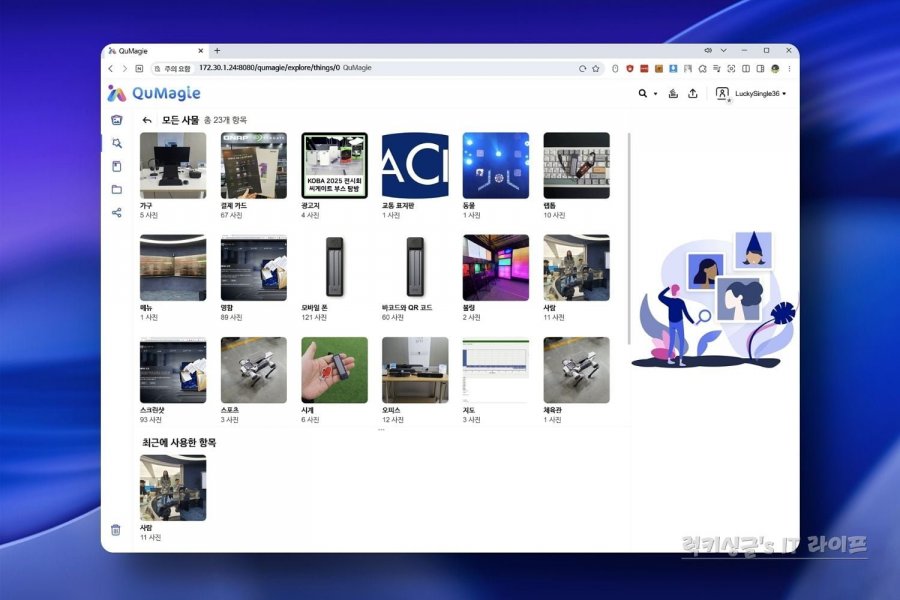Open the 결제 카드 category thumbnail
The height and width of the screenshot is (600, 900).
[254, 165]
